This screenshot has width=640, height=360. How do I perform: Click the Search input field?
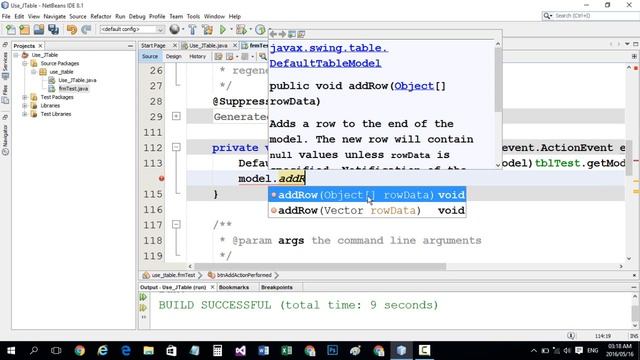point(595,16)
